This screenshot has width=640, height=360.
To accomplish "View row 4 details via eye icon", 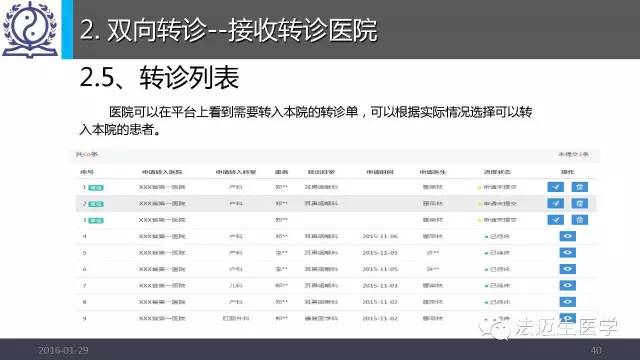I will (567, 236).
